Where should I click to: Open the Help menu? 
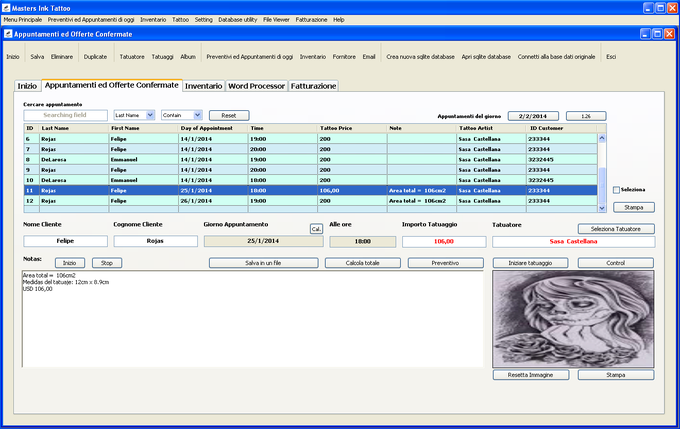point(339,20)
